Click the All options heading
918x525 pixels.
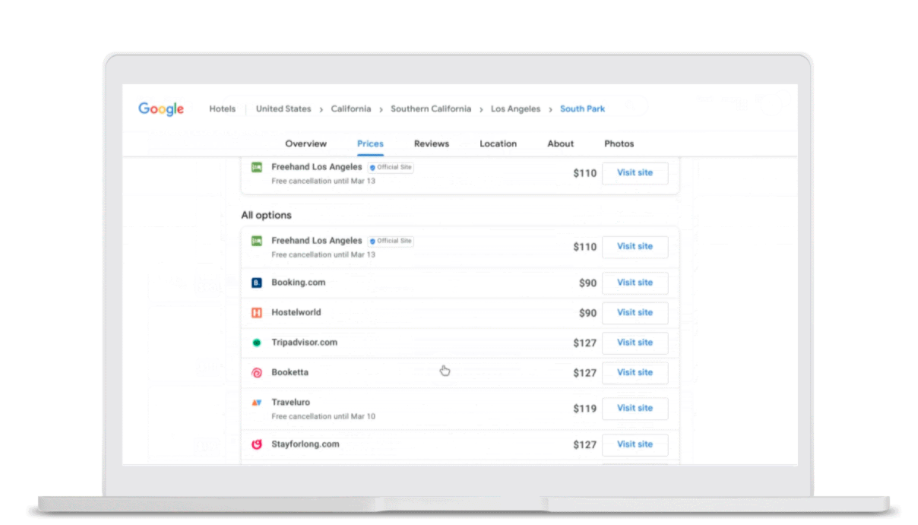[266, 215]
